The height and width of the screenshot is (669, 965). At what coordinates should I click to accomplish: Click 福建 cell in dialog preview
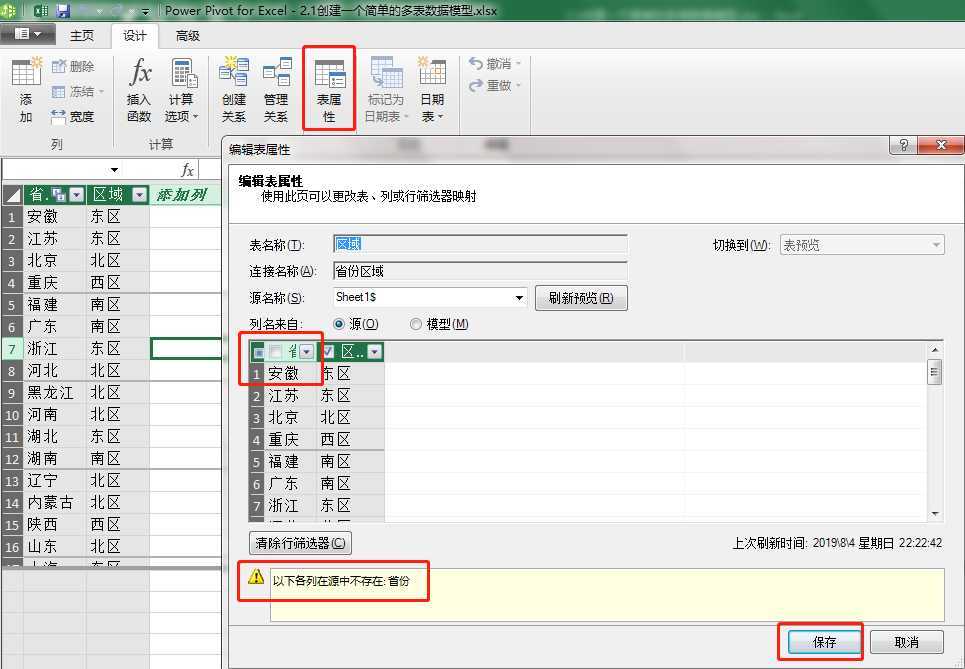click(x=290, y=462)
